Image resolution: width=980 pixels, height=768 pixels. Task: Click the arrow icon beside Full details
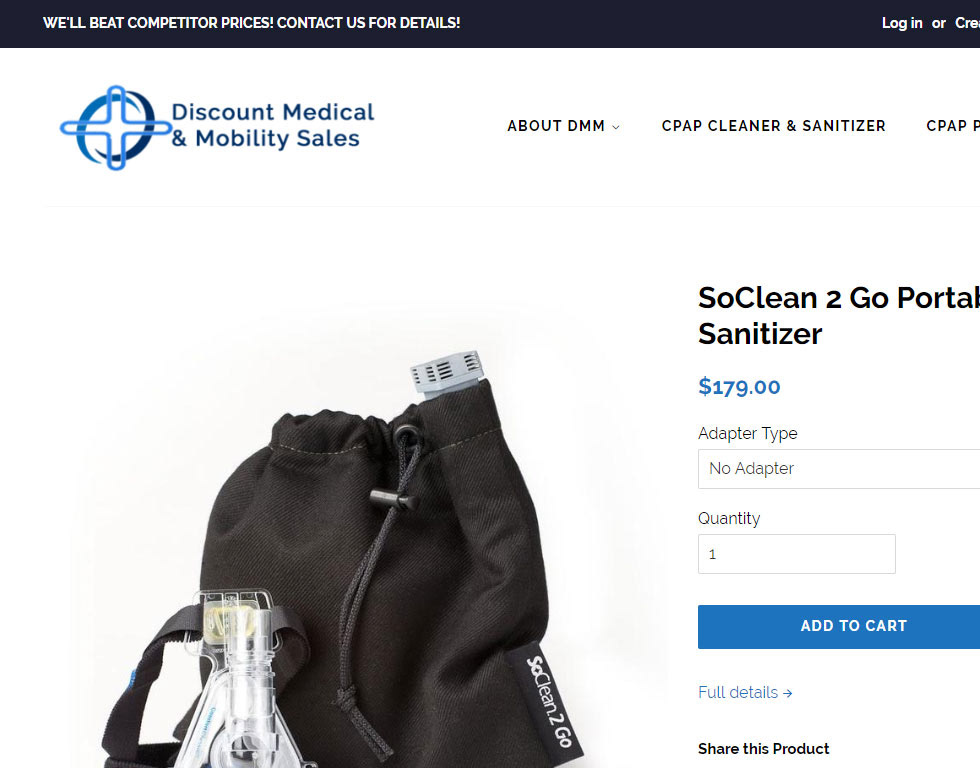(788, 693)
